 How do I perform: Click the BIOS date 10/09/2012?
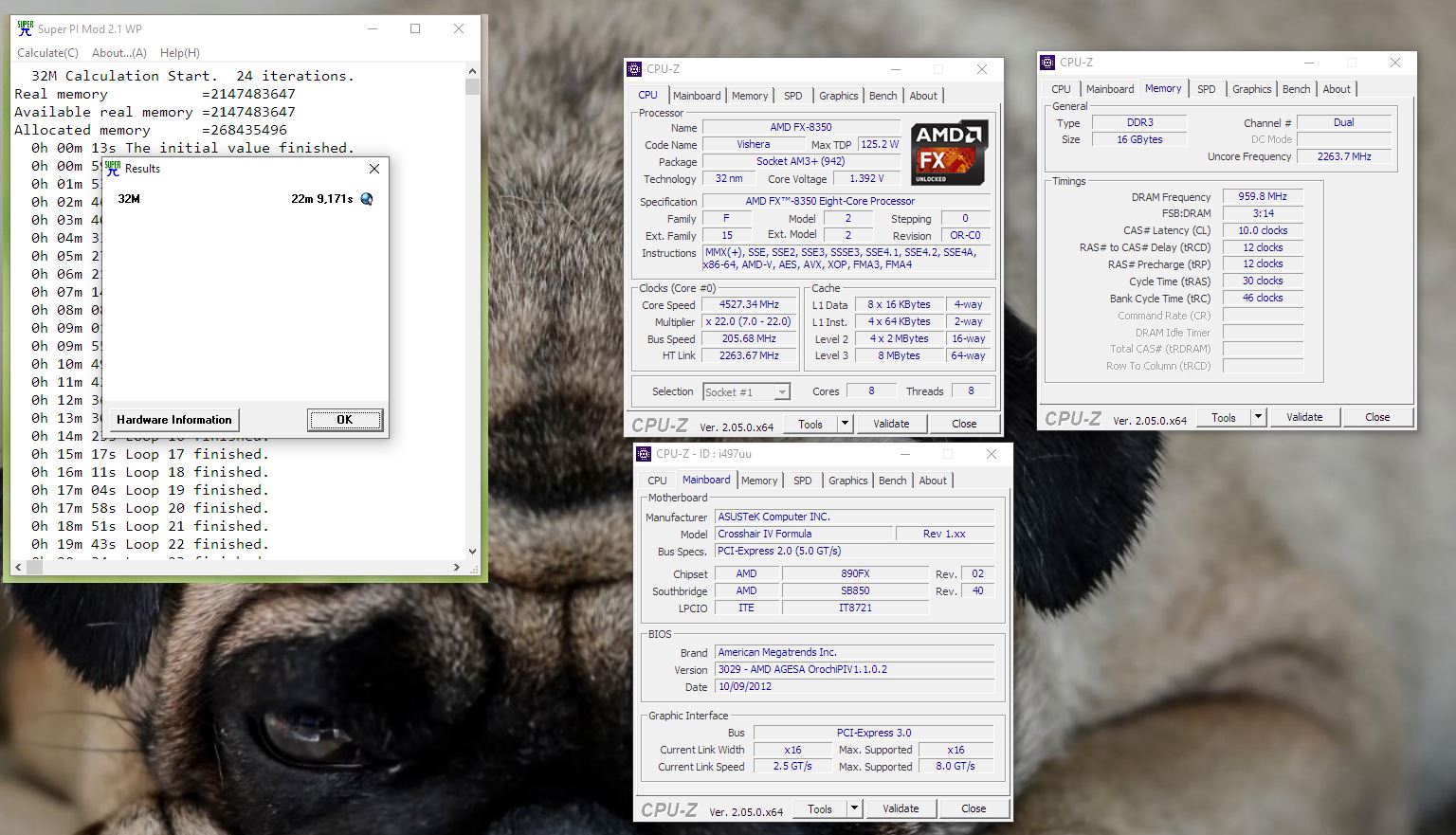[855, 687]
